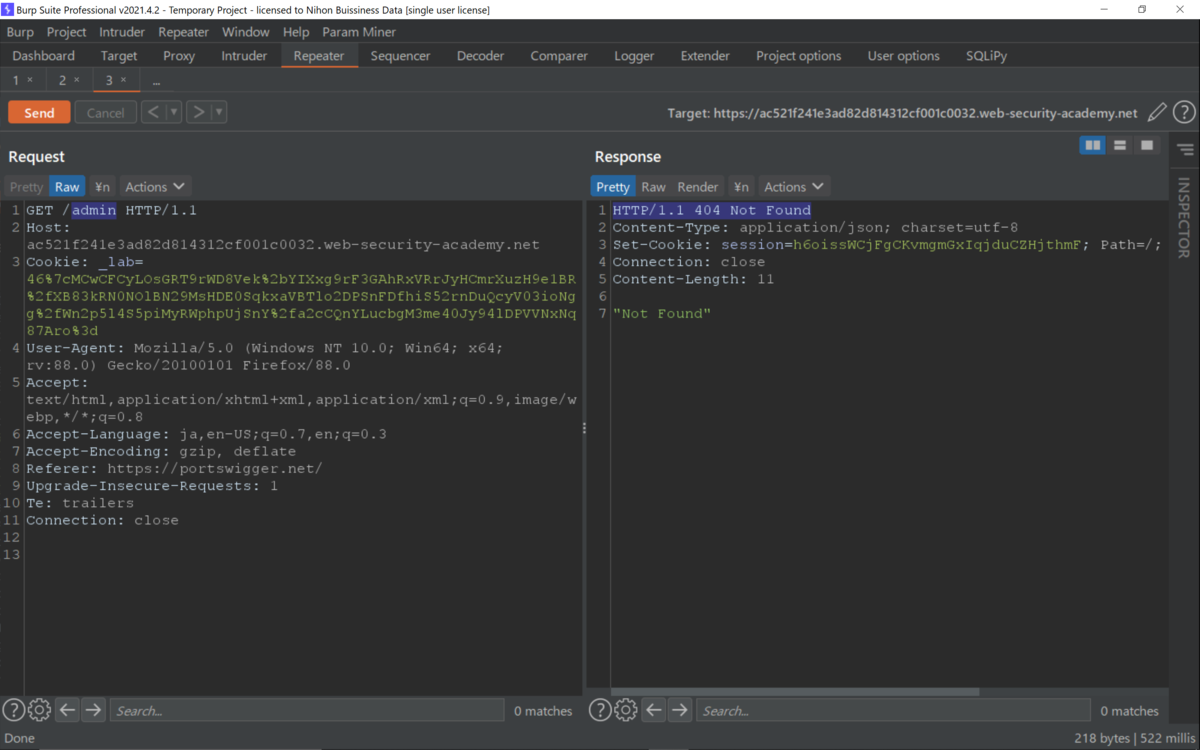
Task: Switch to the Sequencer tab
Action: tap(400, 56)
